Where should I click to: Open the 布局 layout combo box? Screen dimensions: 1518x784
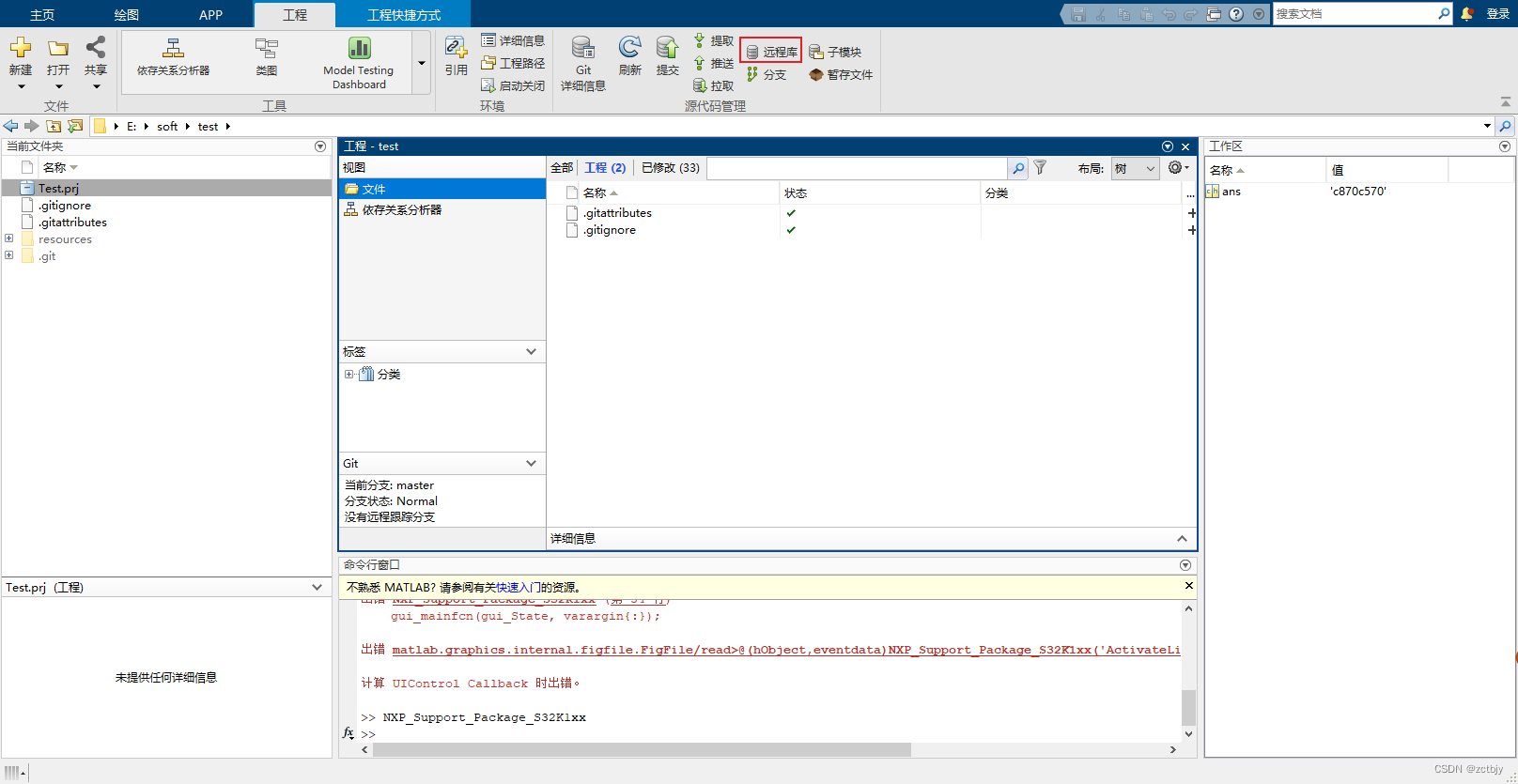tap(1135, 168)
